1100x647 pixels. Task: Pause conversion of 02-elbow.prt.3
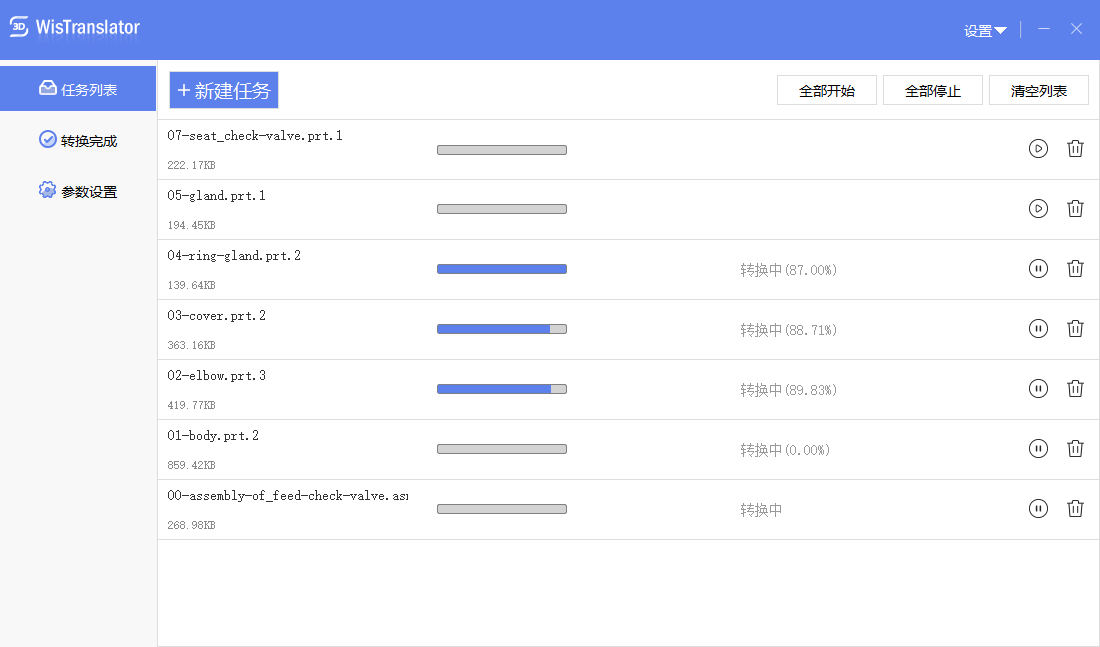pos(1038,389)
